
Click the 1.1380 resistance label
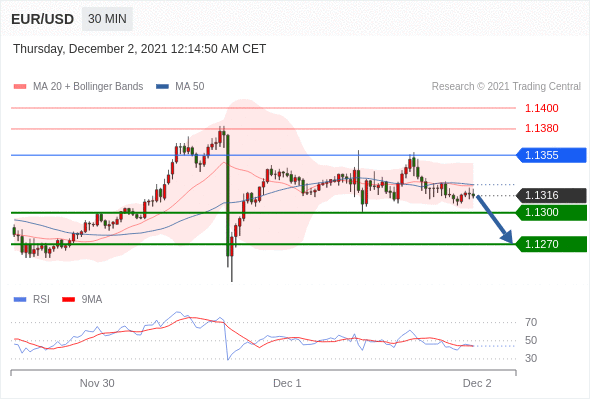click(541, 128)
